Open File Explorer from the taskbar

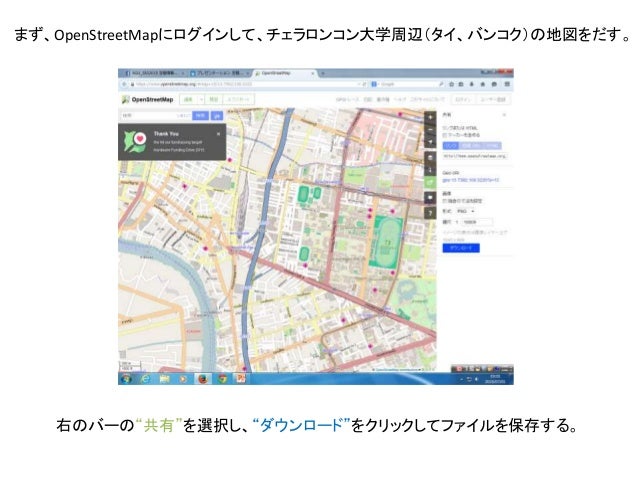164,379
